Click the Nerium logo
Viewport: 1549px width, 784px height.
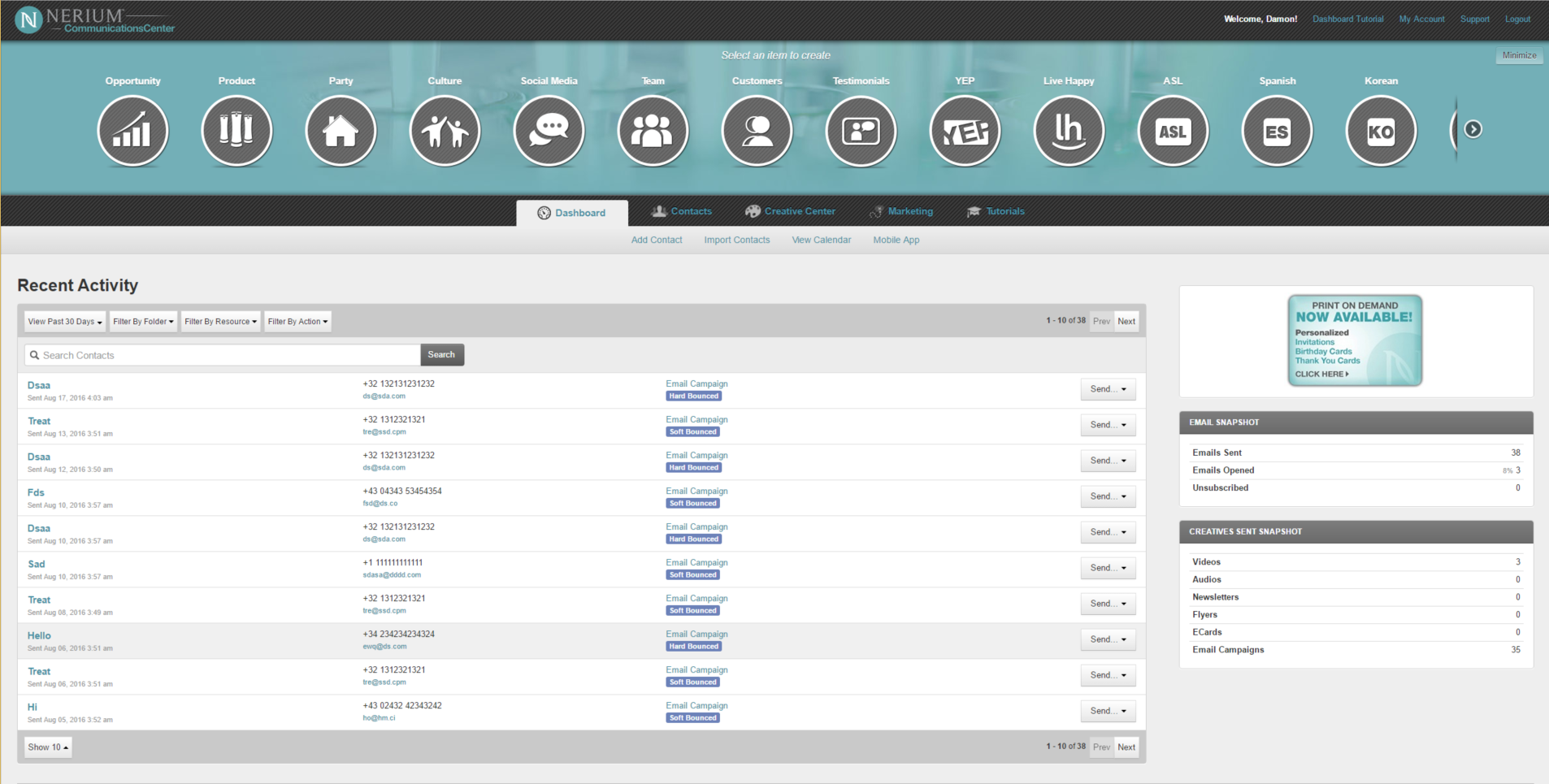(95, 20)
